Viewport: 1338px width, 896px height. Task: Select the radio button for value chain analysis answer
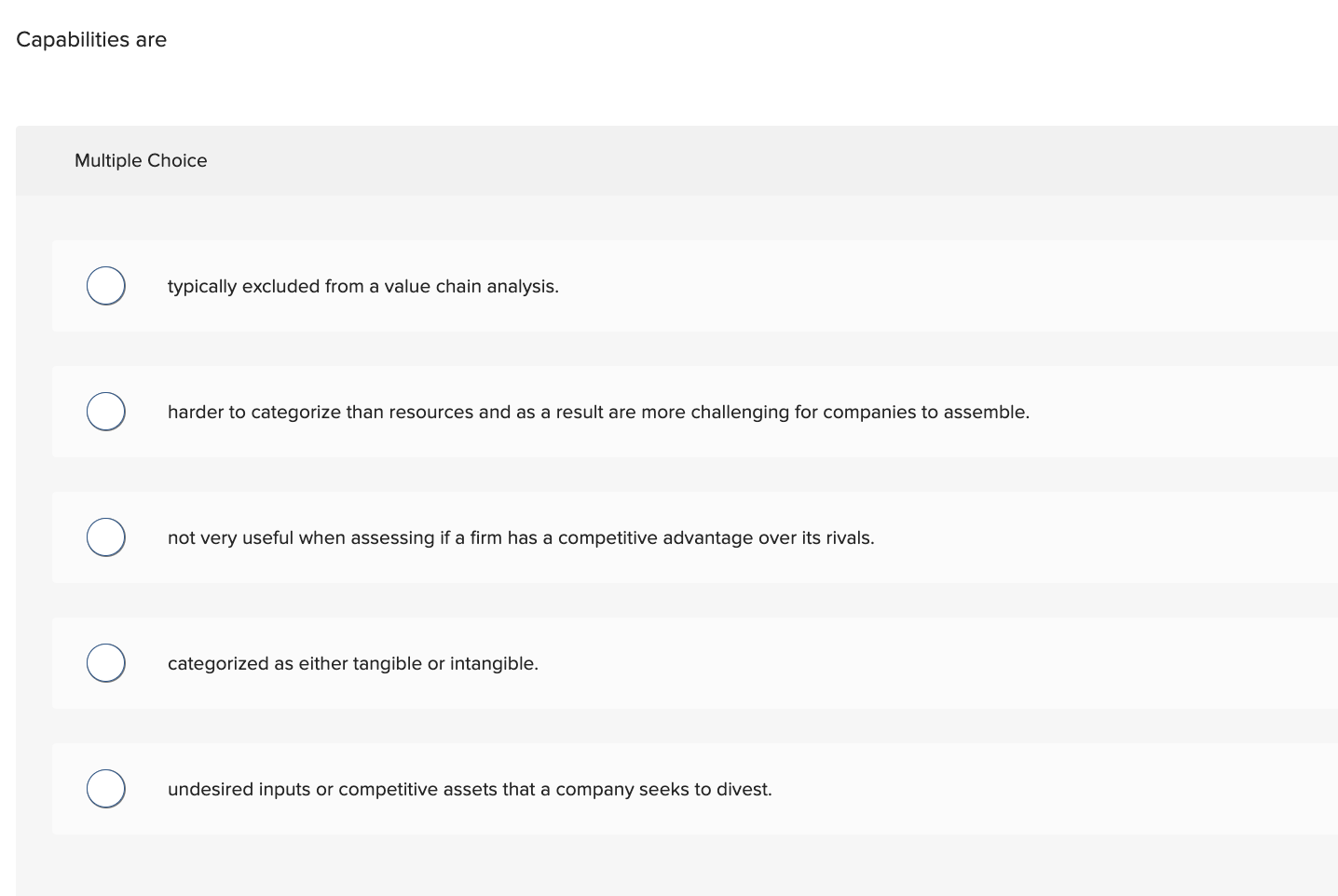[x=105, y=285]
